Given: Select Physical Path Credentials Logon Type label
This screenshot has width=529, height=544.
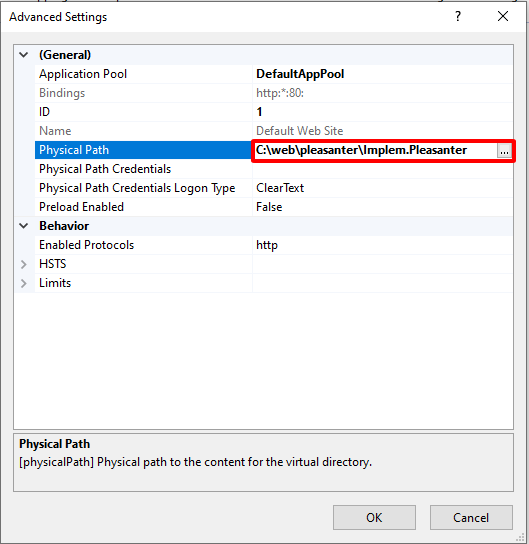Looking at the screenshot, I should [x=137, y=188].
